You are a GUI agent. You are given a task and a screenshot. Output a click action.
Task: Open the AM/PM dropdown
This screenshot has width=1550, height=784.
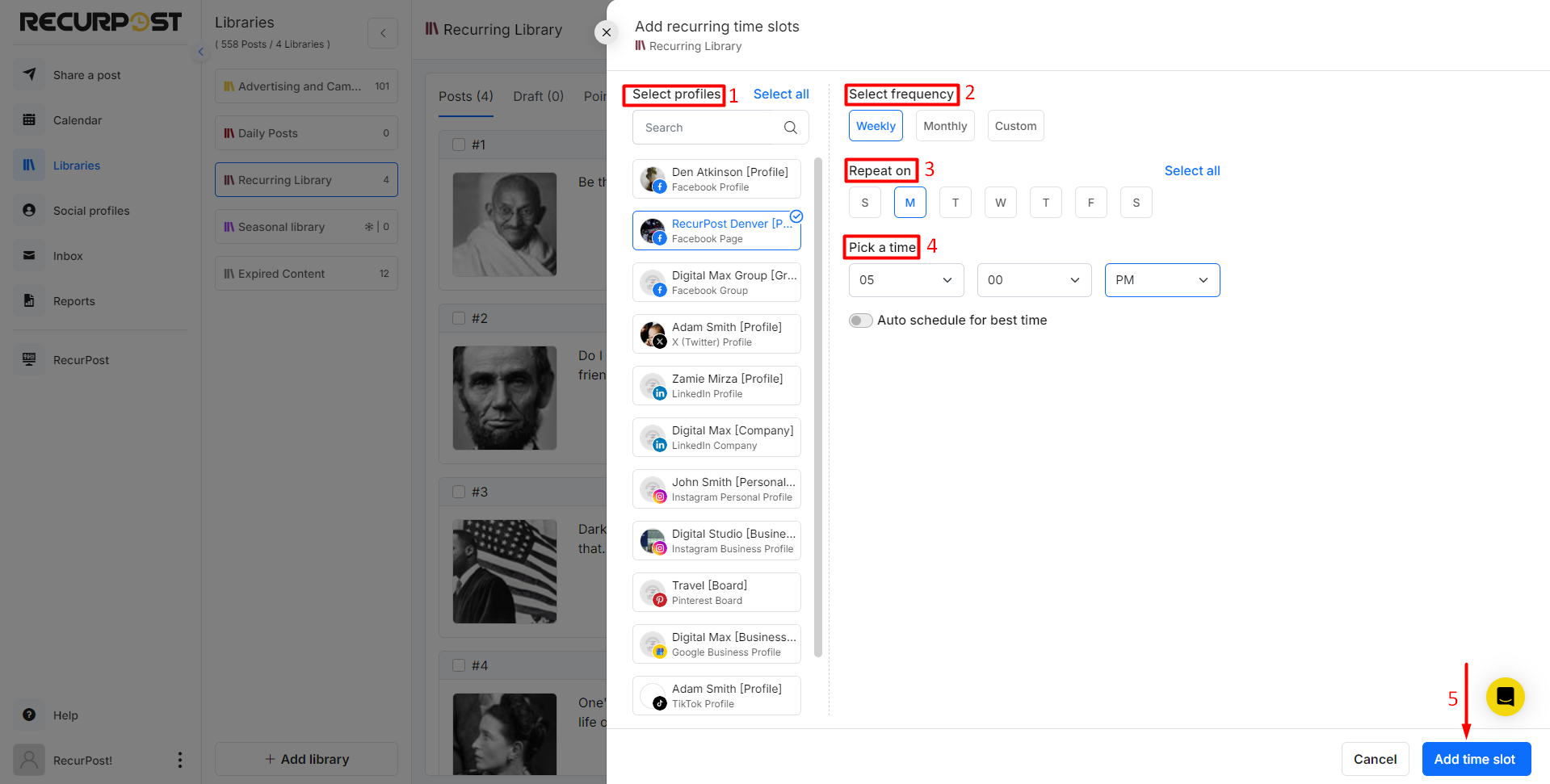coord(1162,280)
